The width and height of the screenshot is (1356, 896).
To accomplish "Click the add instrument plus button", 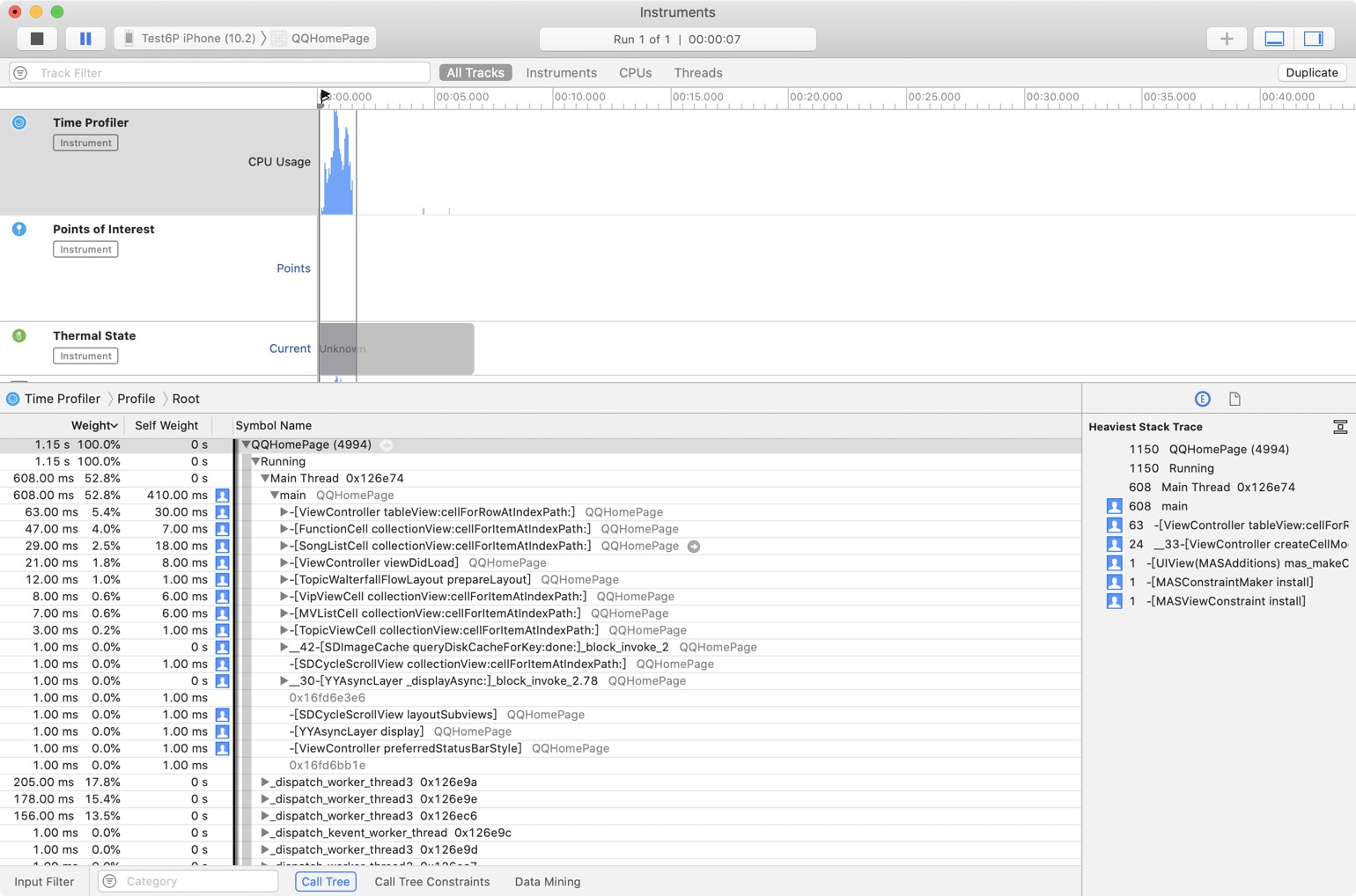I will coord(1226,39).
